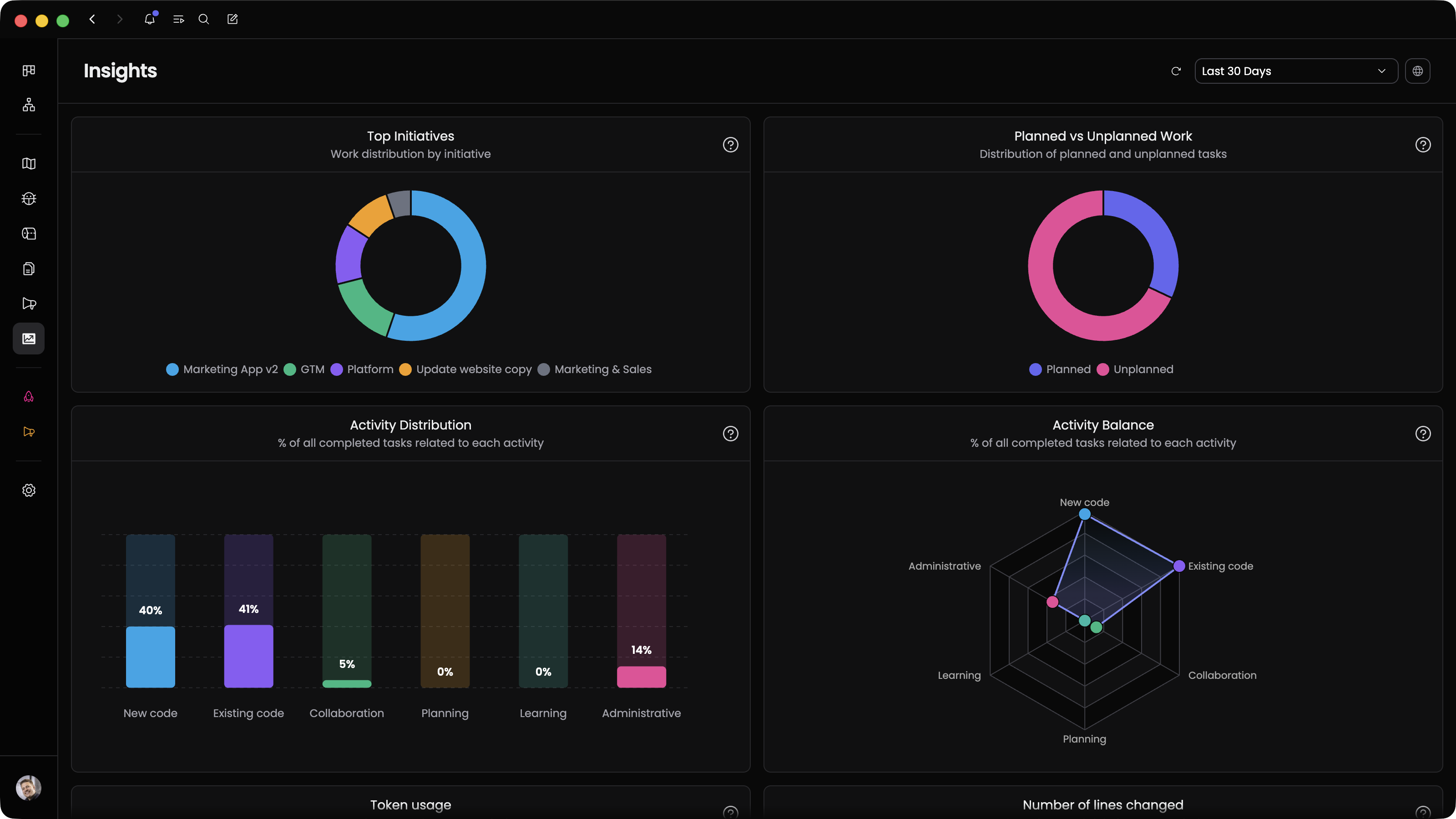Go forward with the right arrow
Viewport: 1456px width, 819px height.
click(119, 19)
